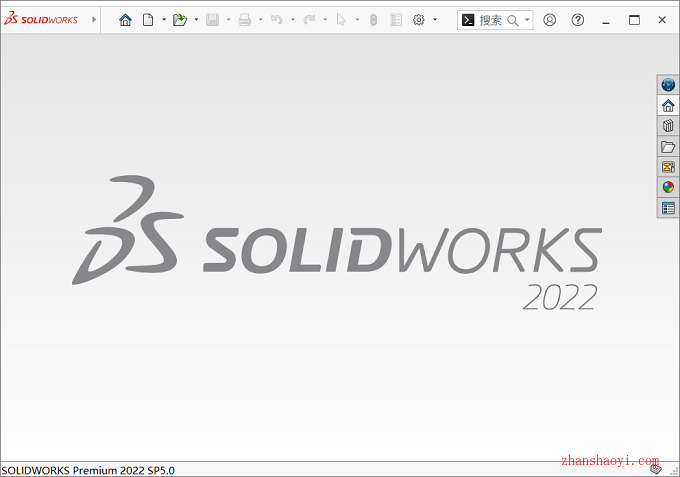Screen dimensions: 680x477
Task: Expand the Undo dropdown arrow
Action: (x=293, y=20)
